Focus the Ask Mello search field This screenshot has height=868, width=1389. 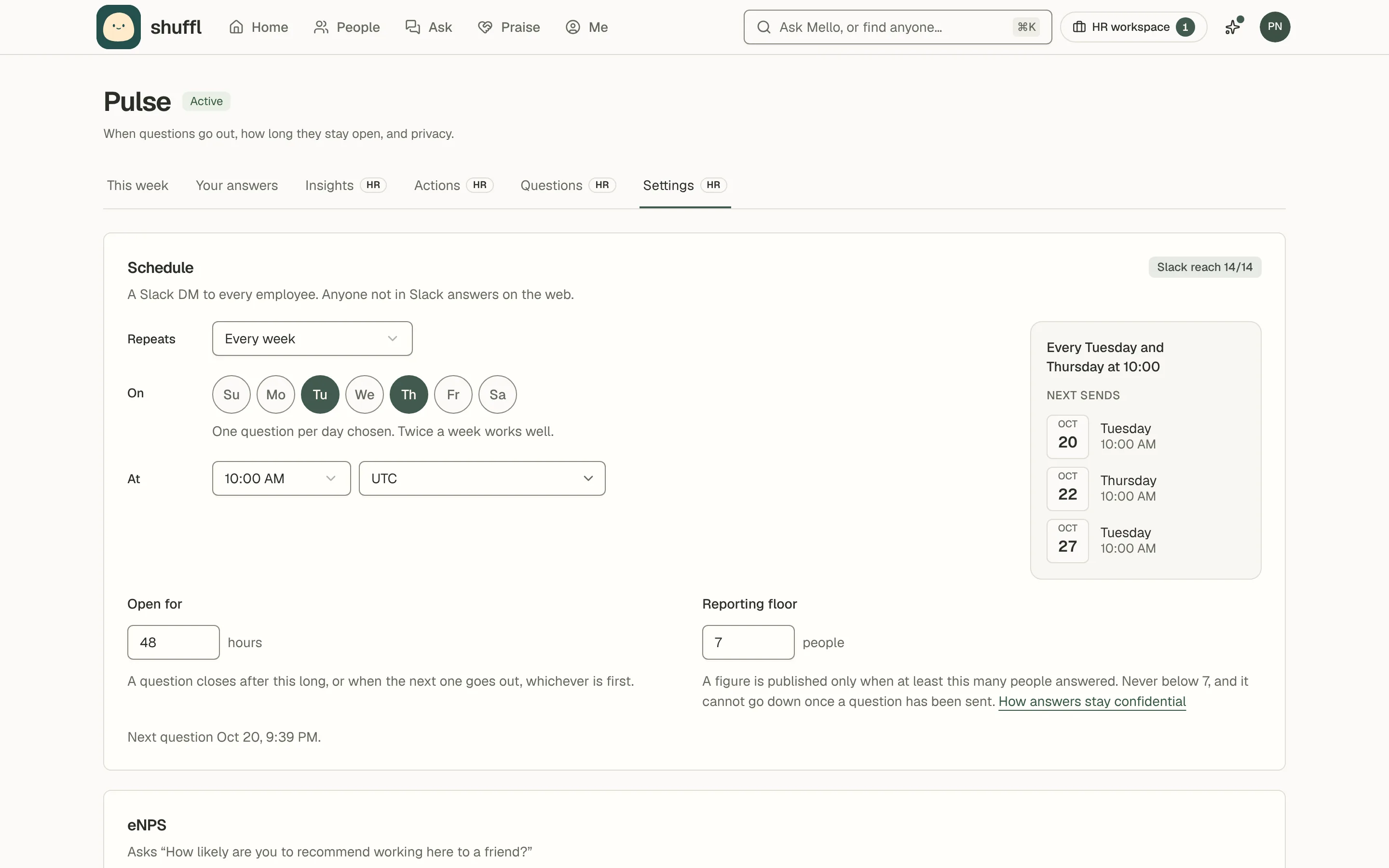coord(898,27)
